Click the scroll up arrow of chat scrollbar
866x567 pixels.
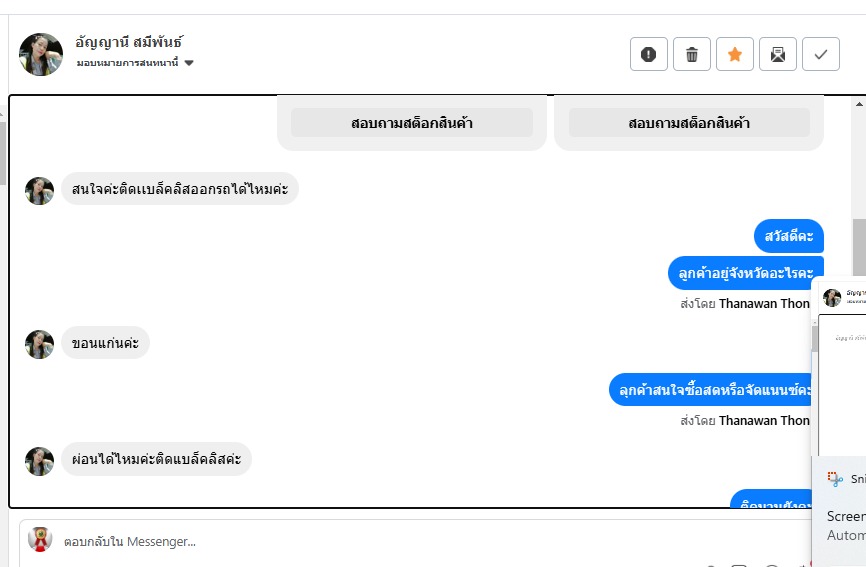click(x=859, y=103)
